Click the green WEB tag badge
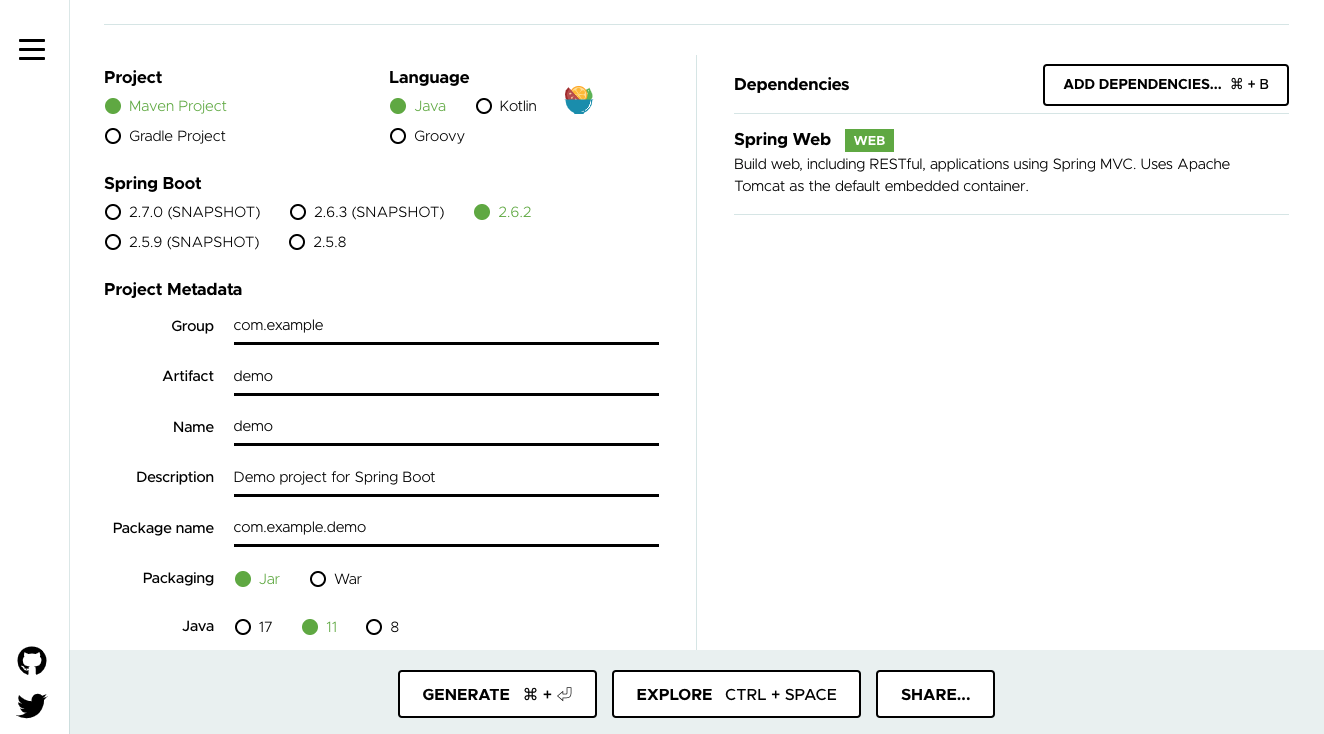Viewport: 1324px width, 734px height. [869, 141]
